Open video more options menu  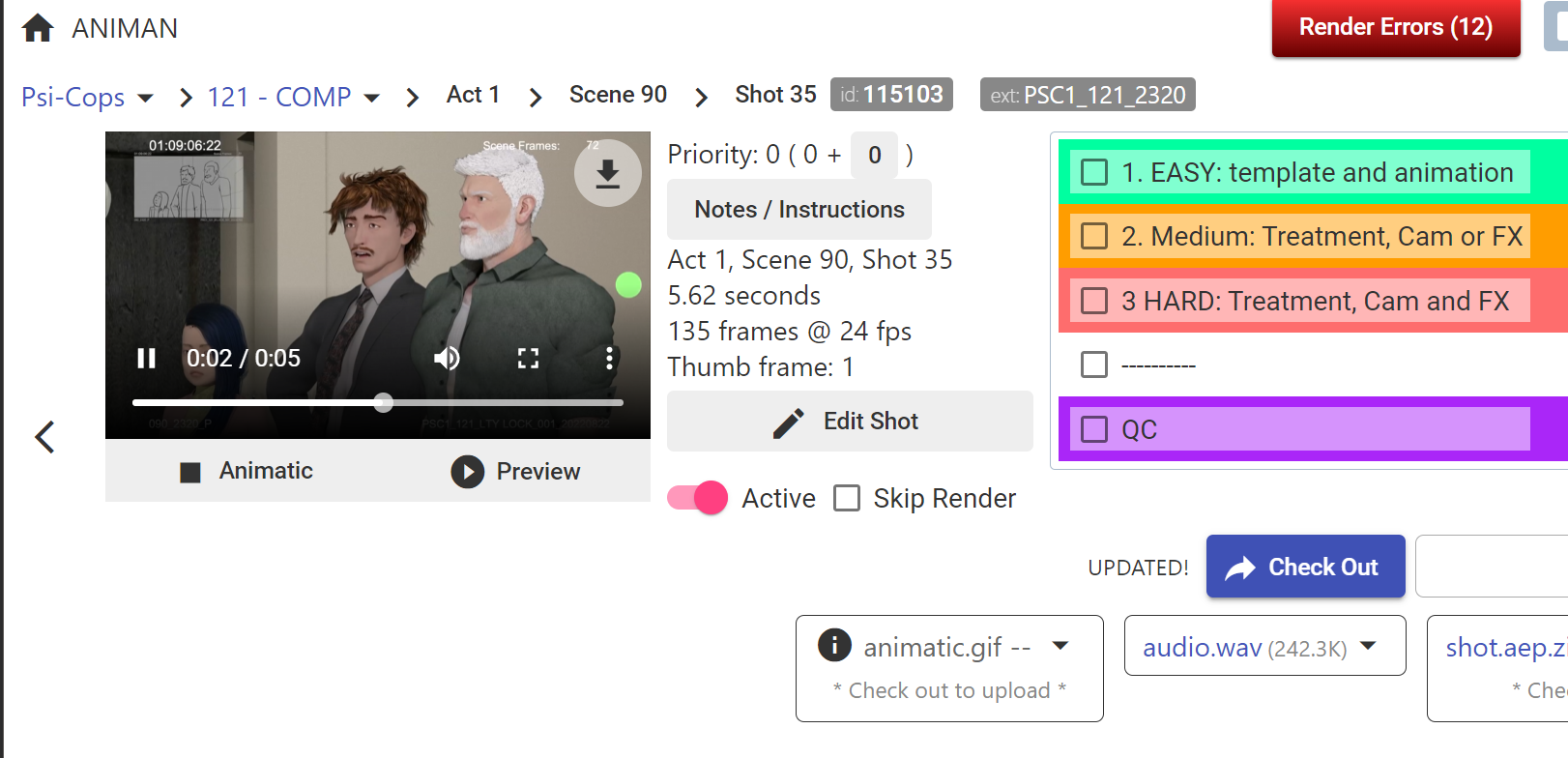click(609, 359)
